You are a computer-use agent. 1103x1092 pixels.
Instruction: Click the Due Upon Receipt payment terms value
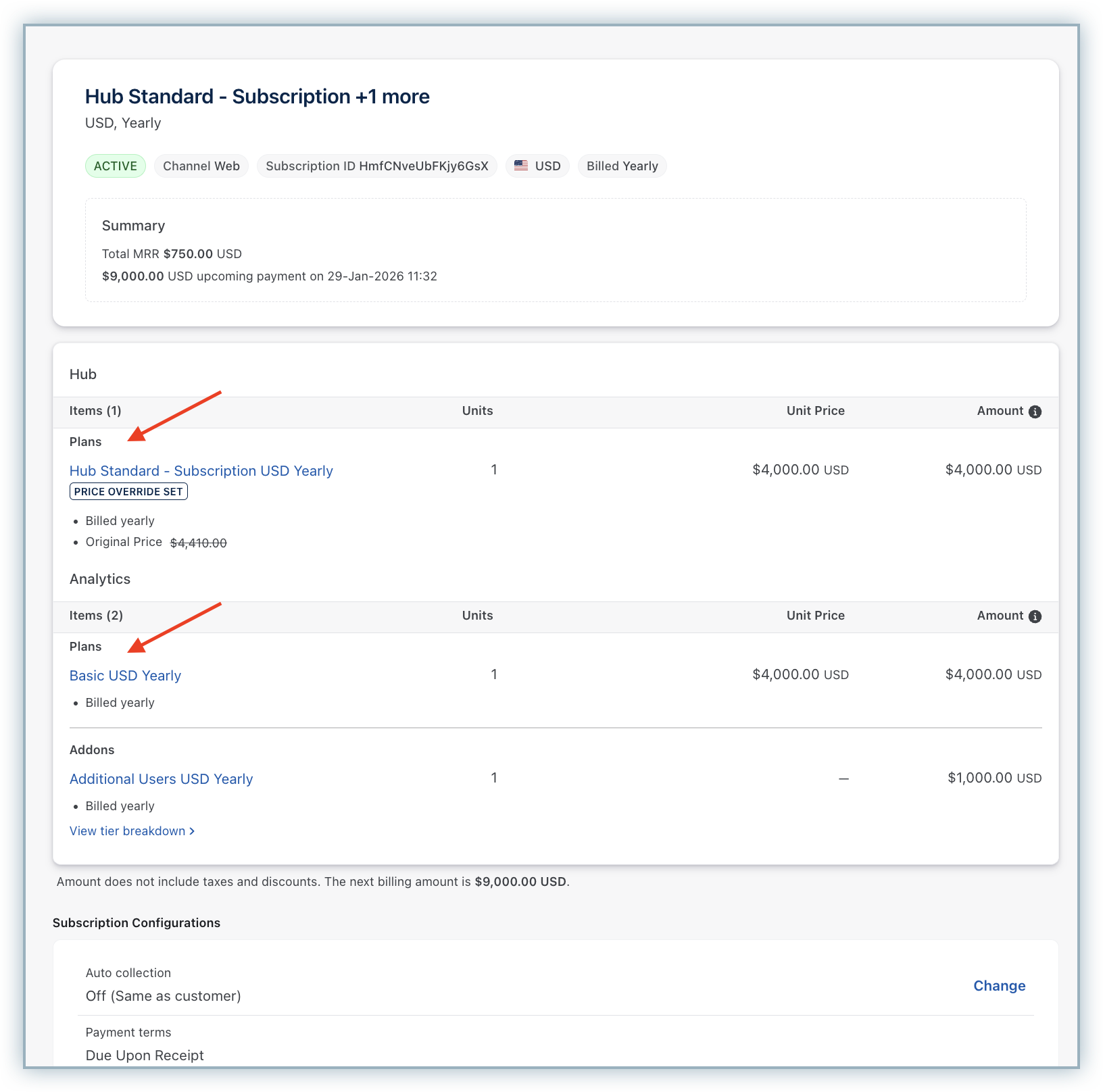click(x=145, y=1056)
